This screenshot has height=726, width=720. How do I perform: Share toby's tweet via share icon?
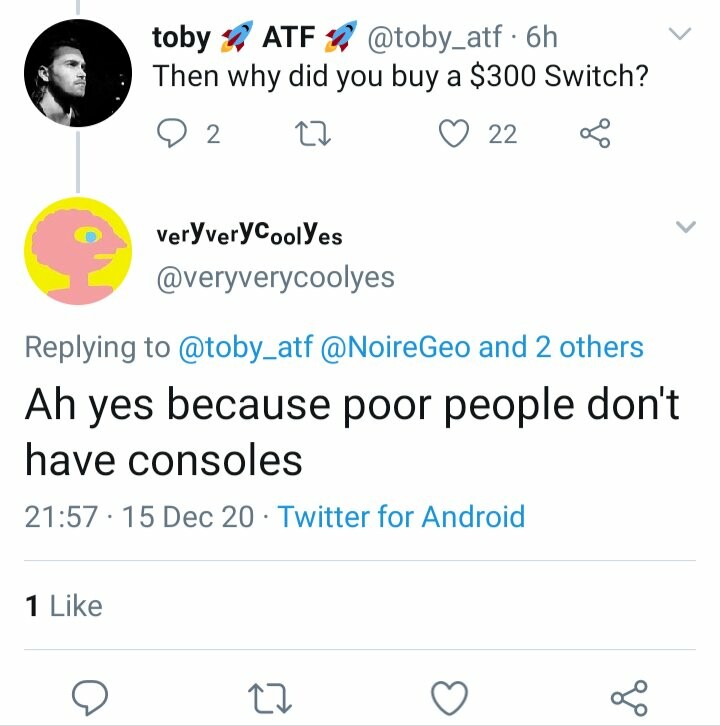pos(595,133)
